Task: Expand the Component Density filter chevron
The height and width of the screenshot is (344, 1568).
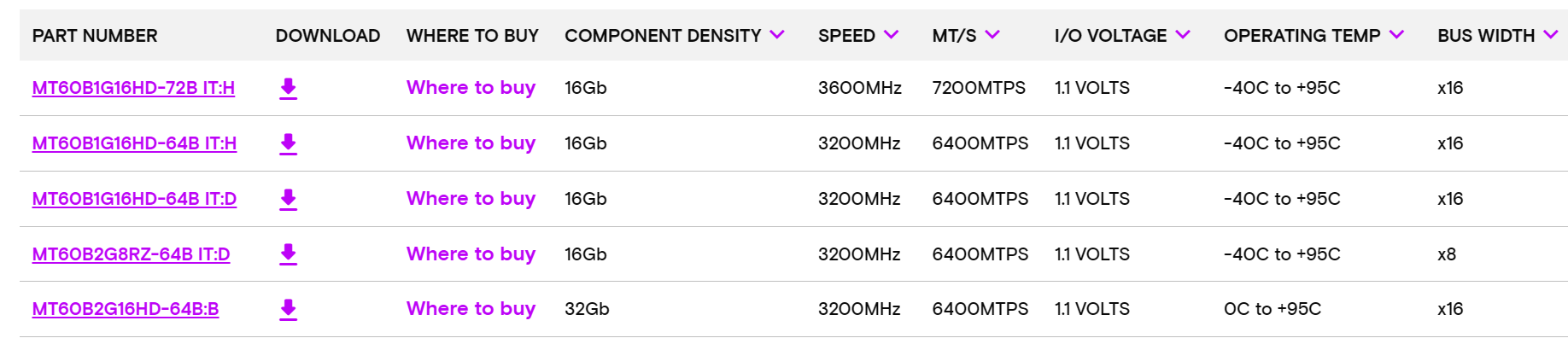Action: [776, 35]
